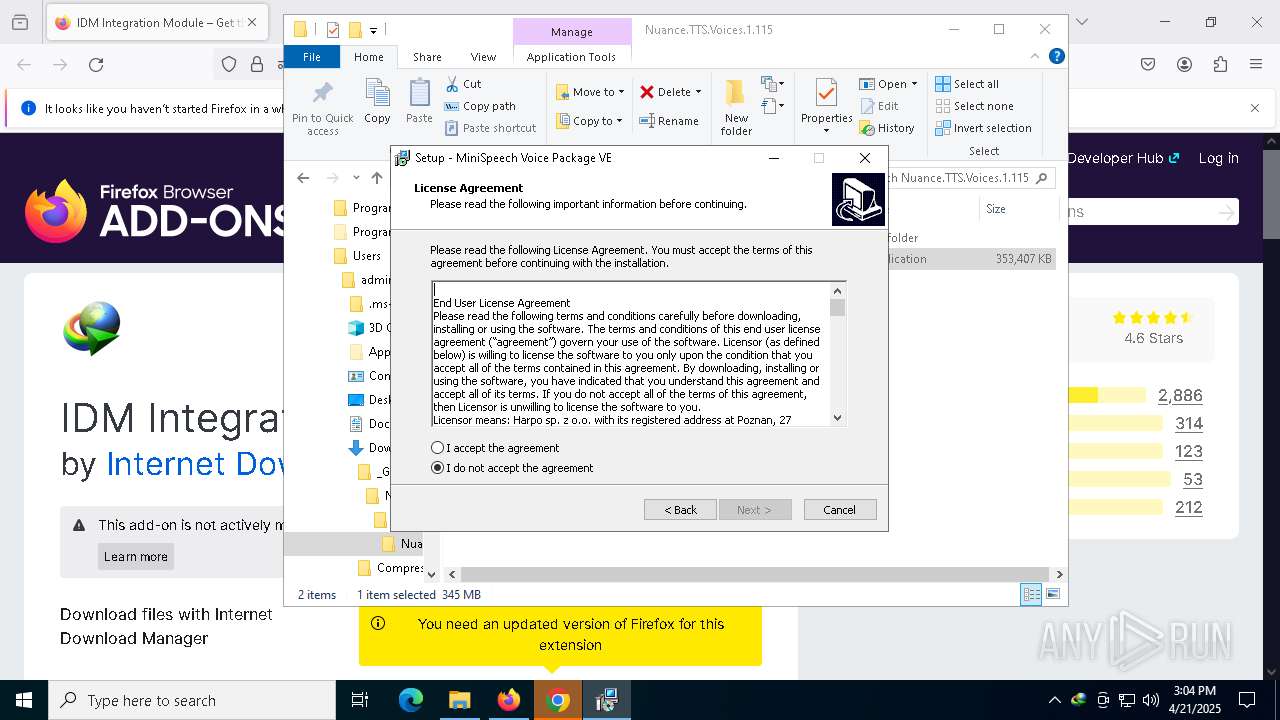
Task: Open Microsoft Edge from taskbar
Action: pyautogui.click(x=411, y=700)
